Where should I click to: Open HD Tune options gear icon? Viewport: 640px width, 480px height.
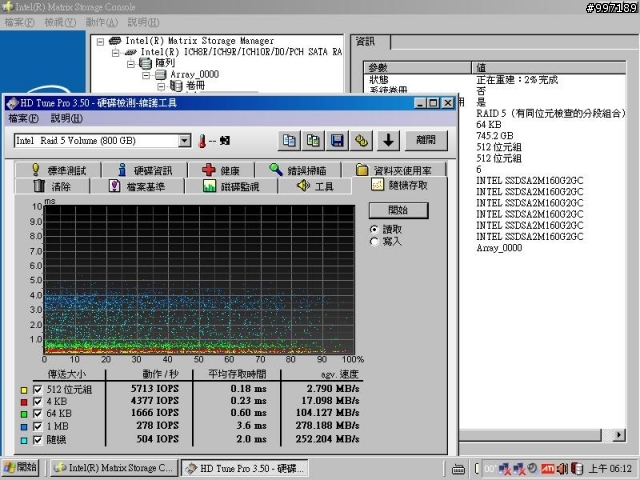point(361,140)
